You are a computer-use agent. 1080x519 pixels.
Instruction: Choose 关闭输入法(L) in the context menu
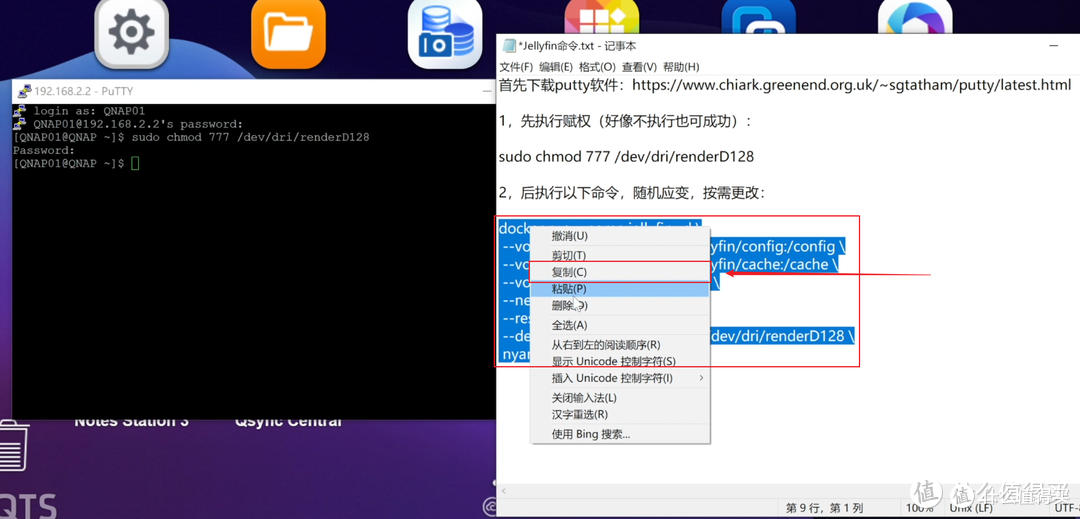620,398
